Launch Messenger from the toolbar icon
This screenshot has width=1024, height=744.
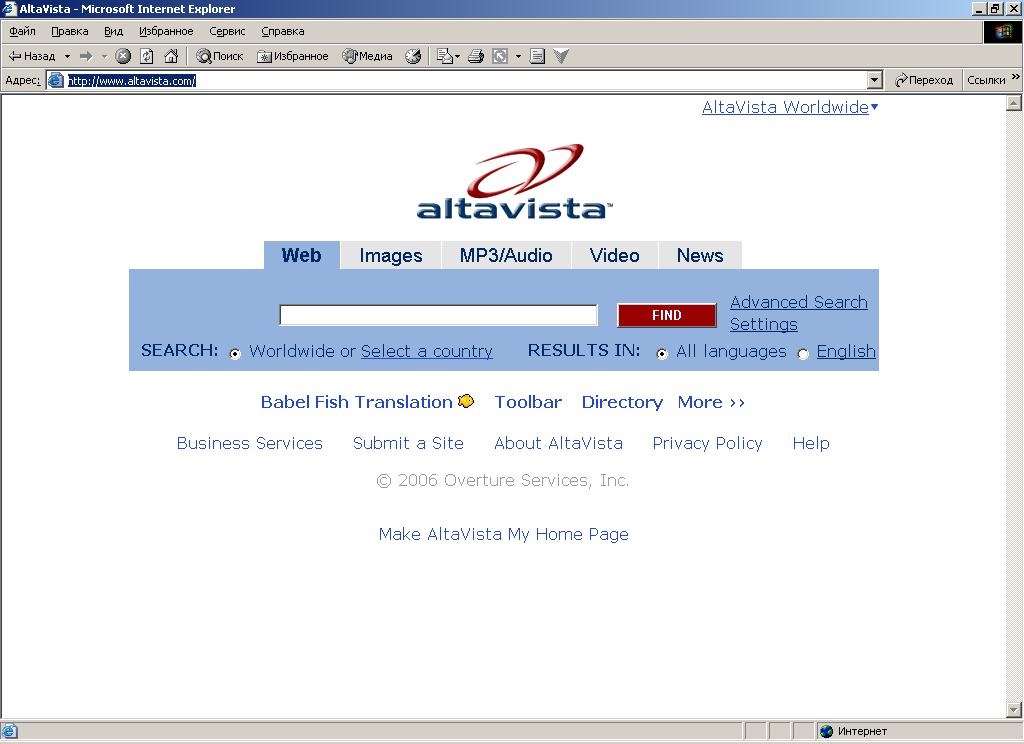point(561,56)
